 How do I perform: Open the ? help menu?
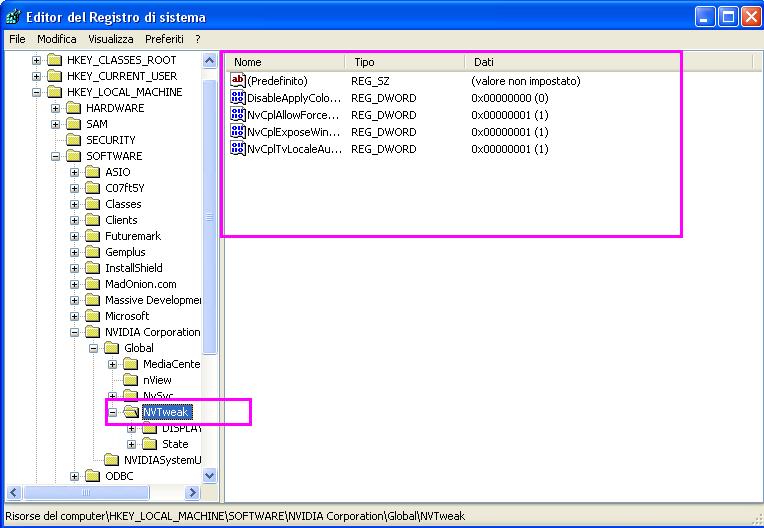197,39
